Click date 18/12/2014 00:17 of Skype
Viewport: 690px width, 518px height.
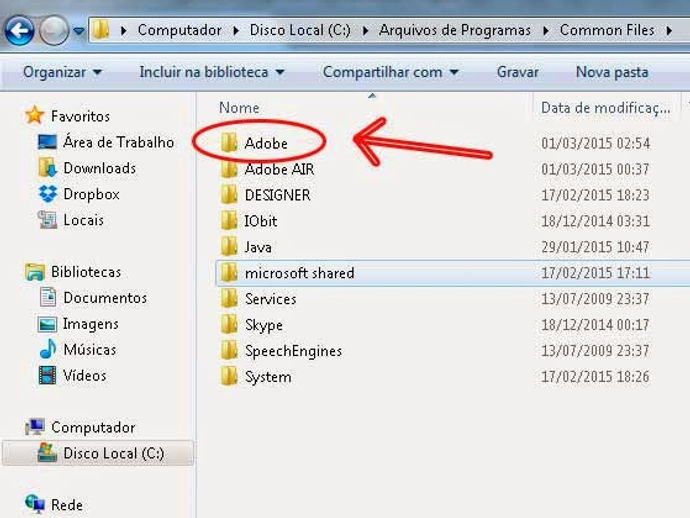[595, 325]
